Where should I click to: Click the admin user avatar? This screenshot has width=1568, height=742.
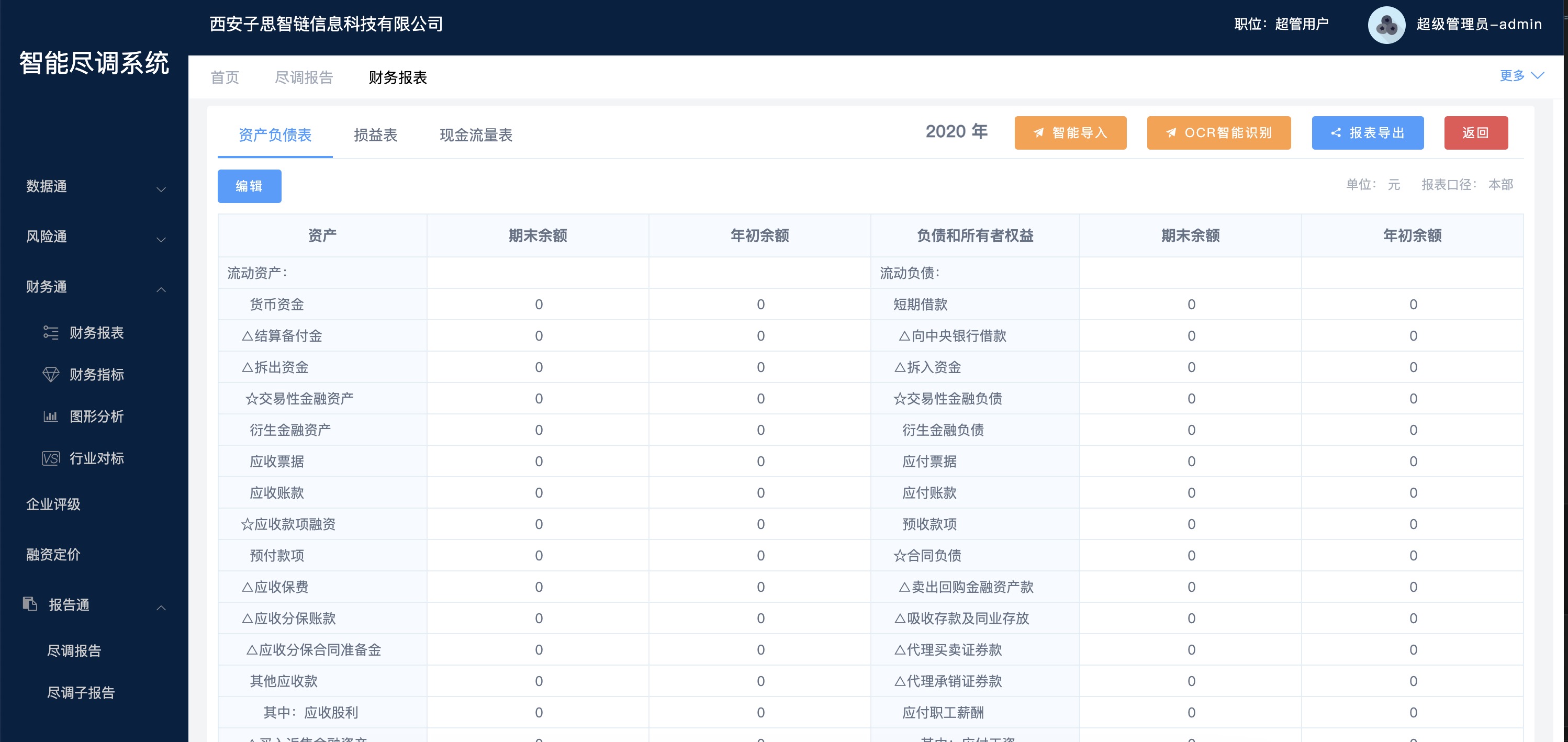(x=1386, y=25)
